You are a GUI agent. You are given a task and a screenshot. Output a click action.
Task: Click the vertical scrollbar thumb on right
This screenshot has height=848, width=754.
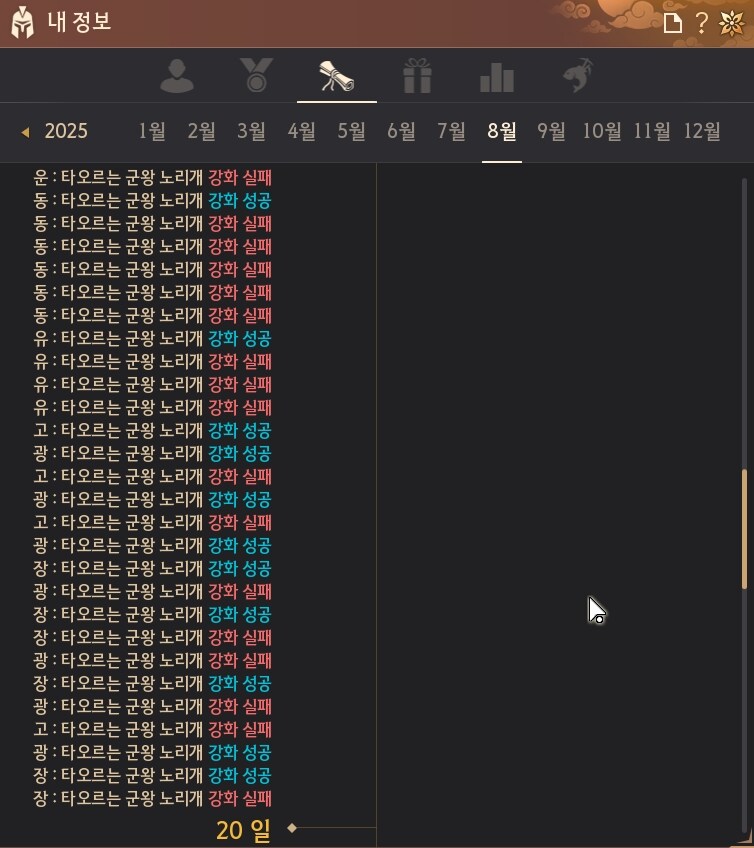click(x=744, y=528)
